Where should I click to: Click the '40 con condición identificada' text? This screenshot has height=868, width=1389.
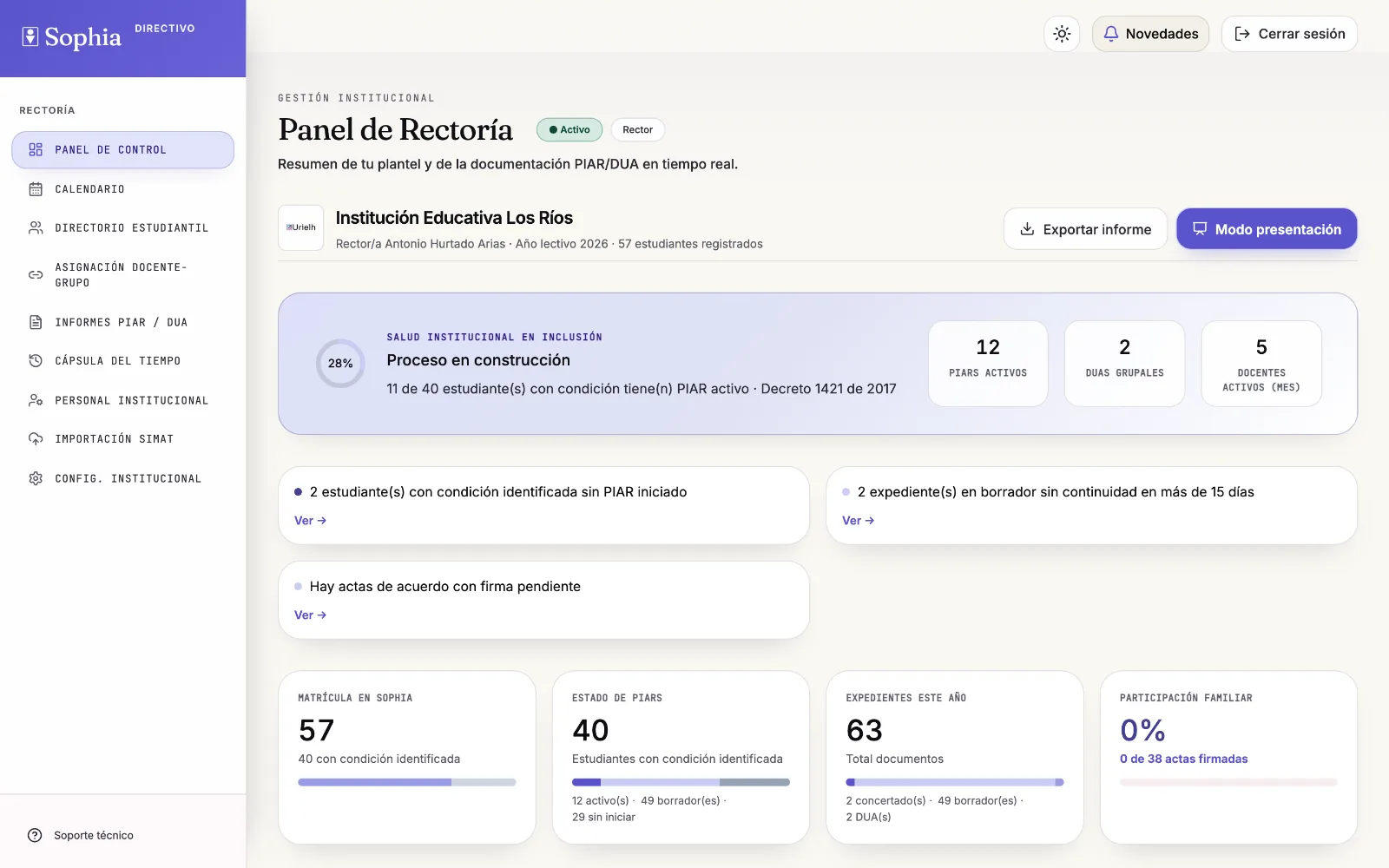pos(379,759)
